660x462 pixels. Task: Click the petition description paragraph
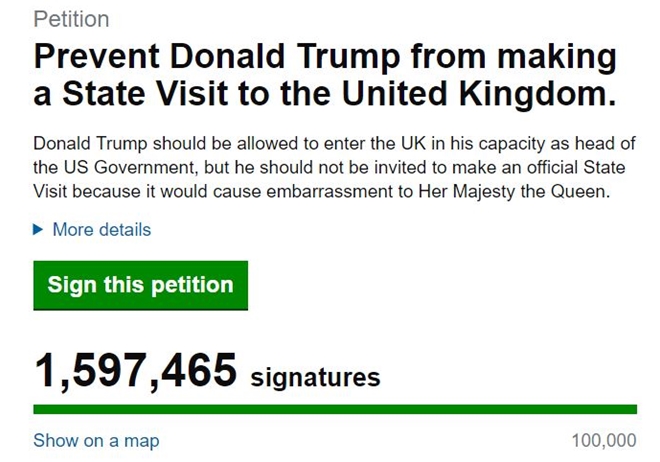click(x=334, y=167)
